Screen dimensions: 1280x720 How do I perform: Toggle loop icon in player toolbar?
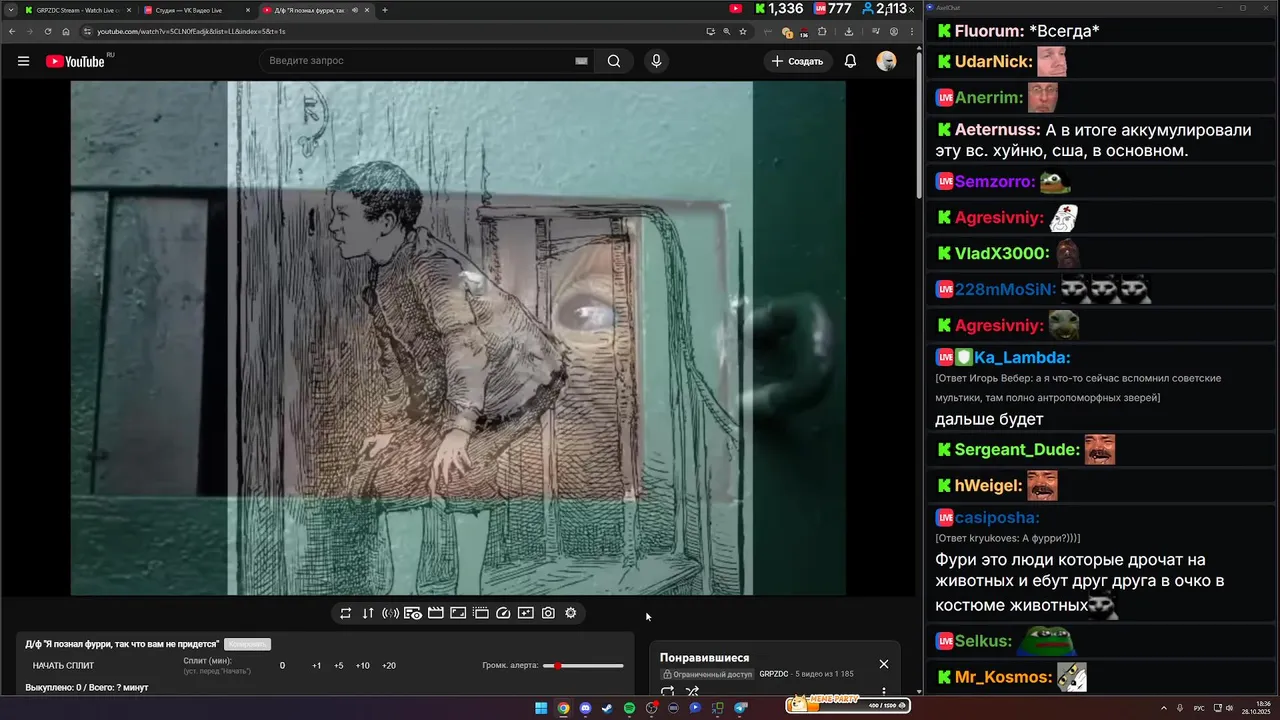click(345, 613)
